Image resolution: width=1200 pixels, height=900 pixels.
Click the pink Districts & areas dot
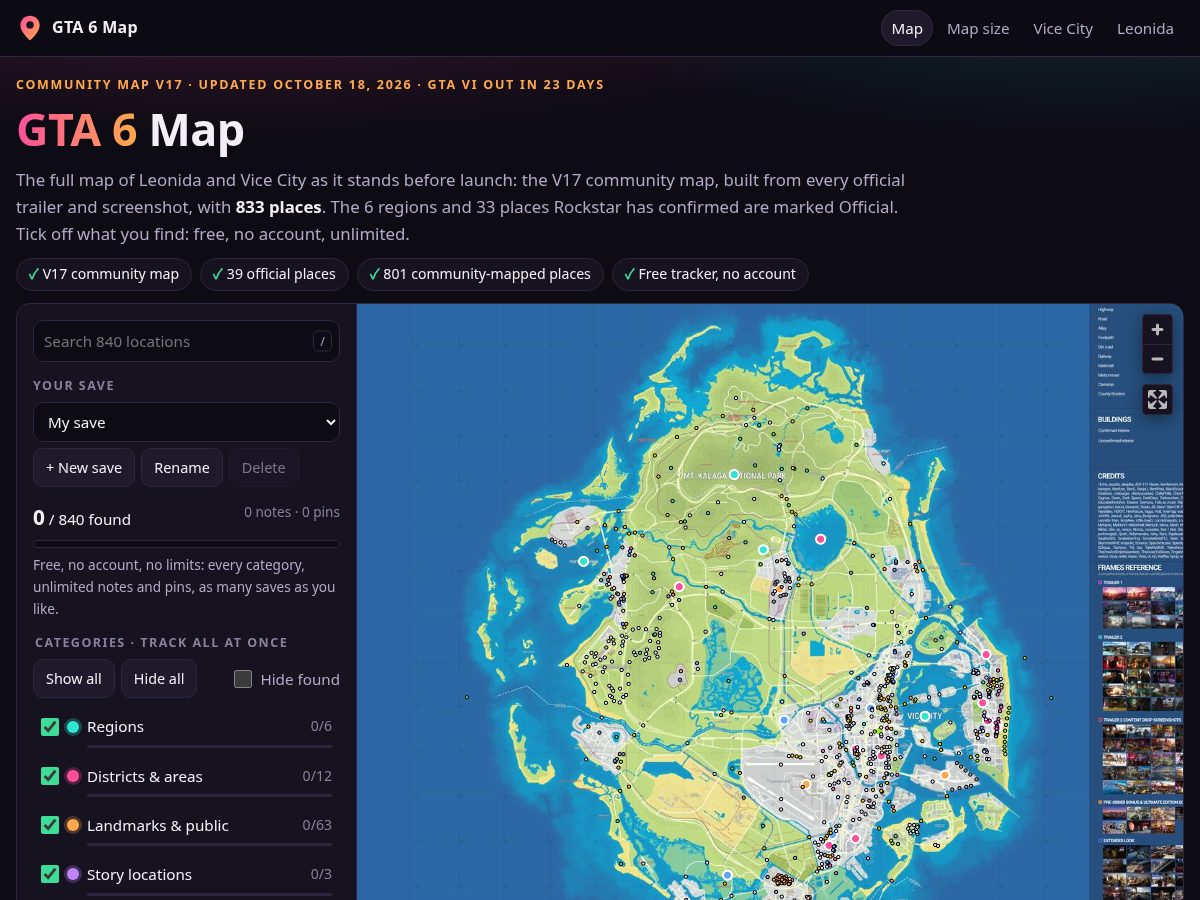pyautogui.click(x=72, y=776)
